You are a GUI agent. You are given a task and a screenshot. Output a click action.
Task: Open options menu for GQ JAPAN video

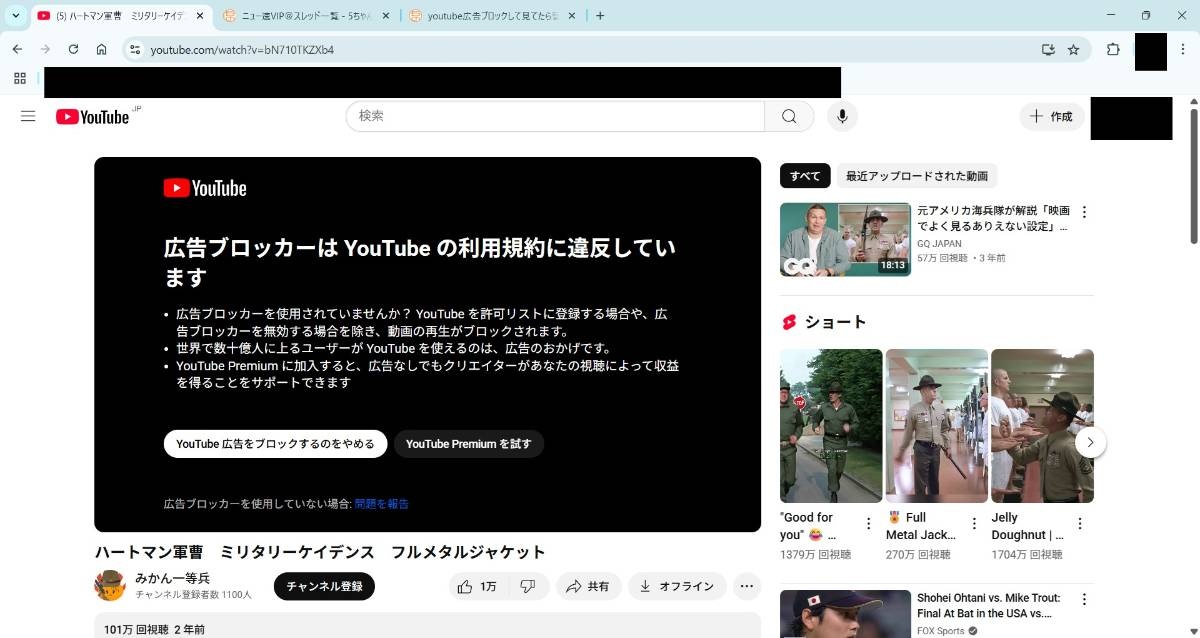(1084, 212)
